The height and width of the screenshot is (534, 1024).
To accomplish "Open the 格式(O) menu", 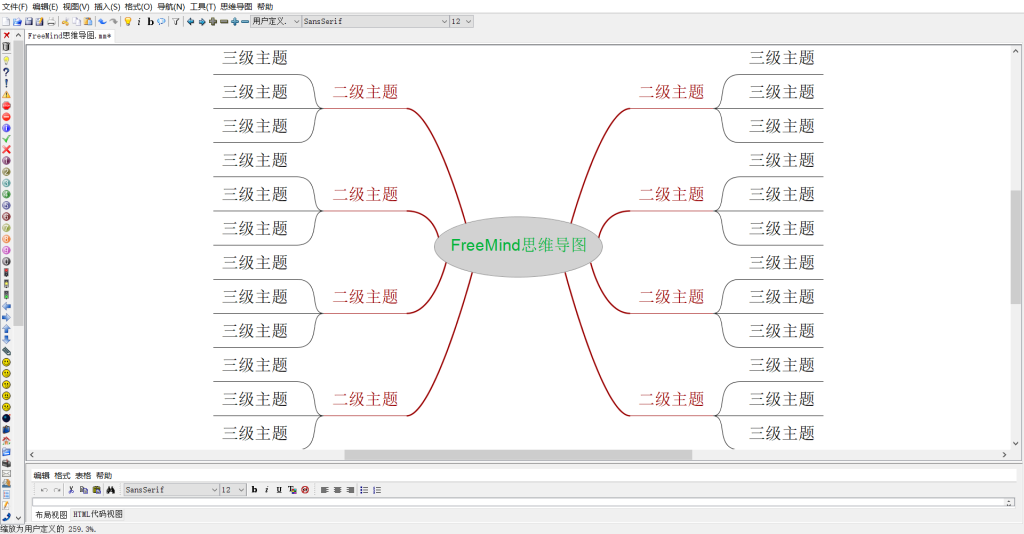I will pyautogui.click(x=138, y=7).
